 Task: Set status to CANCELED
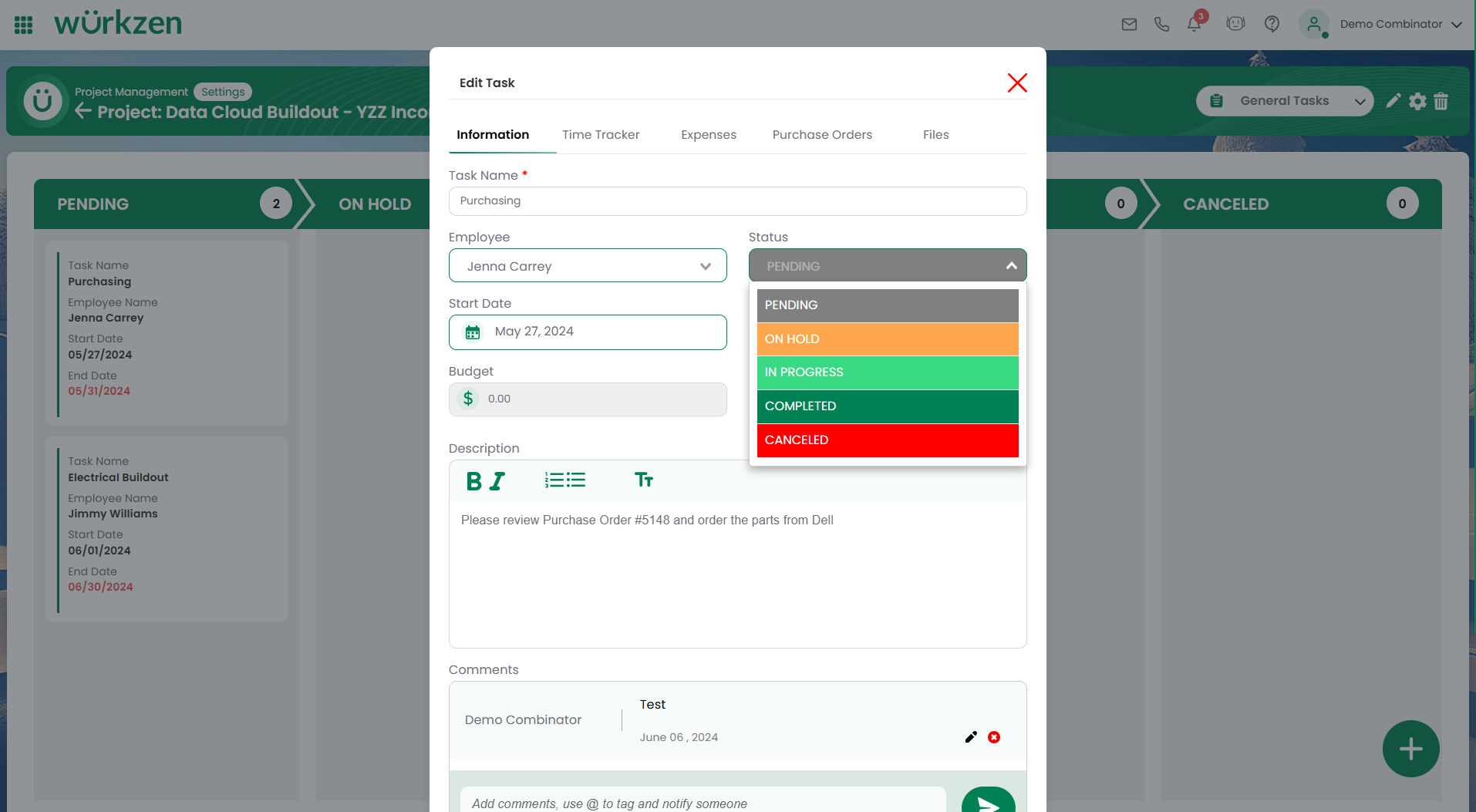(x=887, y=440)
